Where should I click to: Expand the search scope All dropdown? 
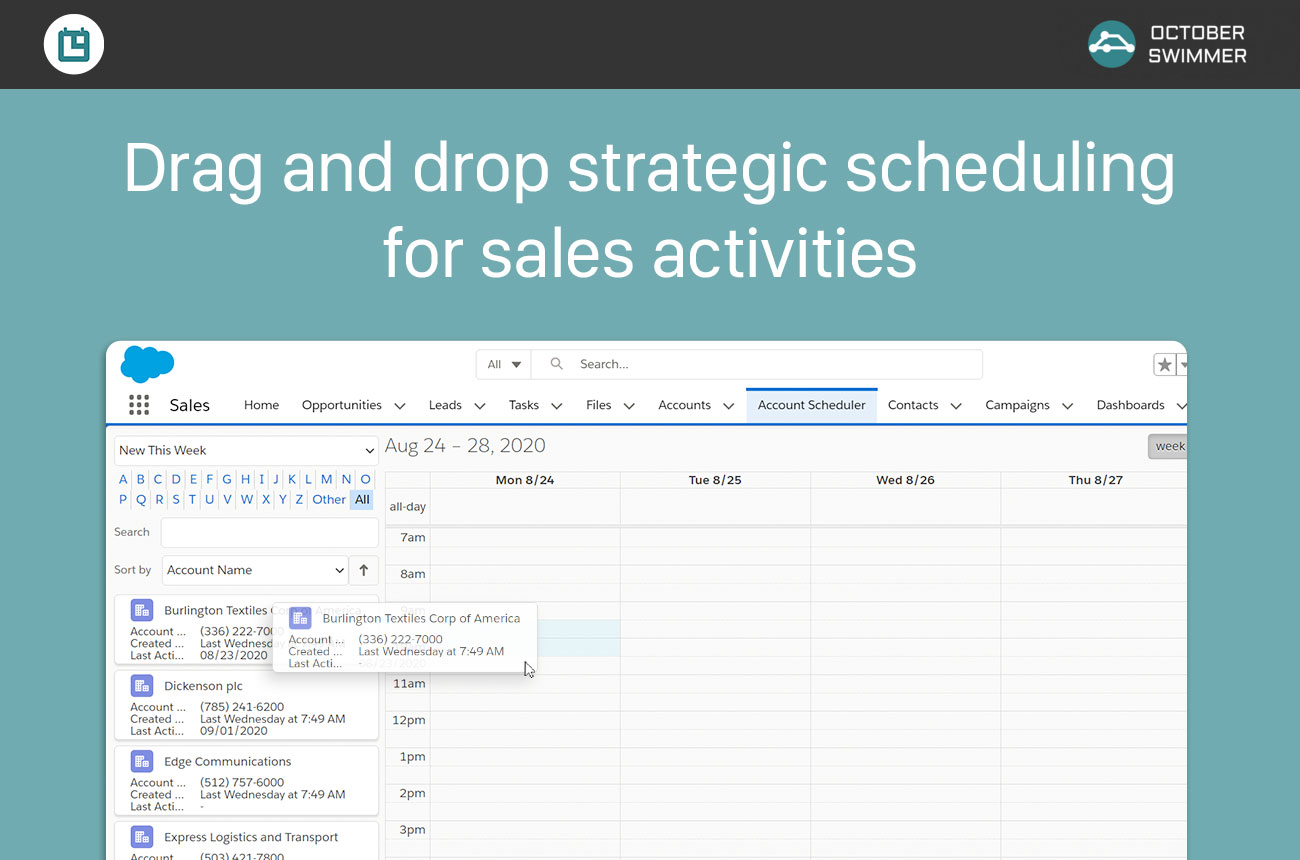504,364
